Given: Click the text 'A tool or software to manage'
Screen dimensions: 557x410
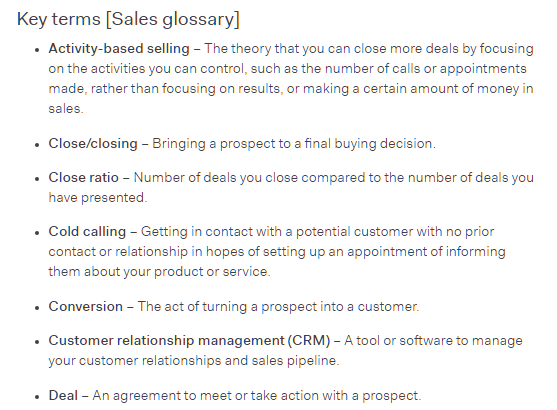Looking at the screenshot, I should [433, 340].
